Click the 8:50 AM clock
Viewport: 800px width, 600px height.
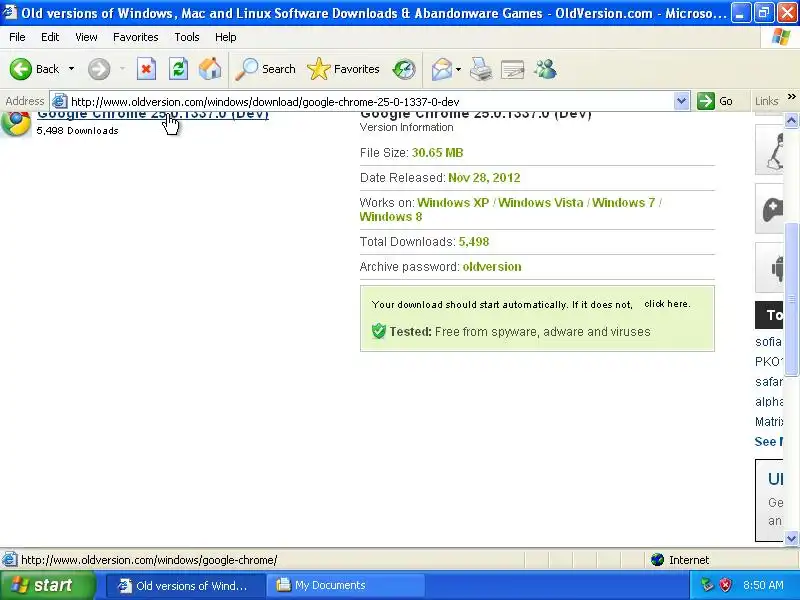click(x=763, y=585)
